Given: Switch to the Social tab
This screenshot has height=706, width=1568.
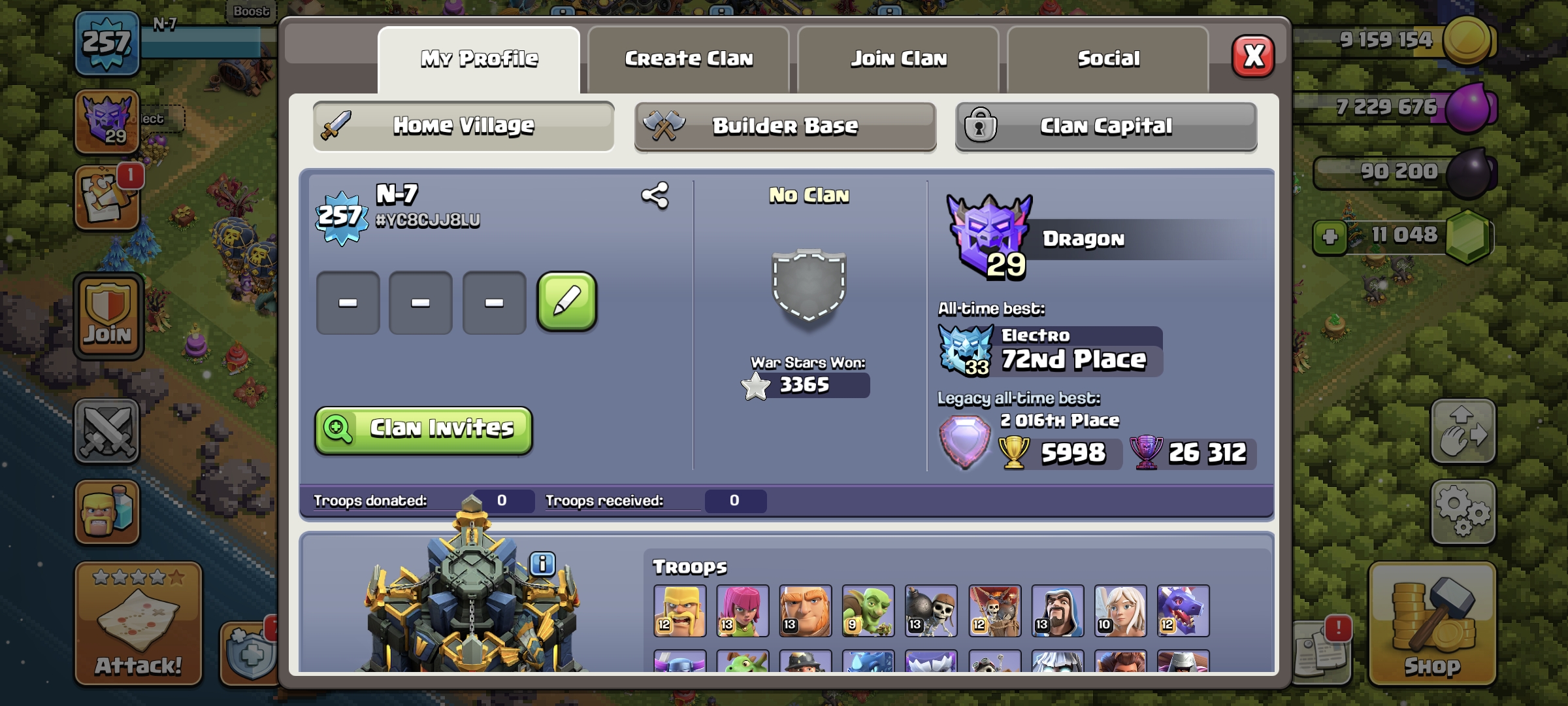Looking at the screenshot, I should pyautogui.click(x=1108, y=59).
